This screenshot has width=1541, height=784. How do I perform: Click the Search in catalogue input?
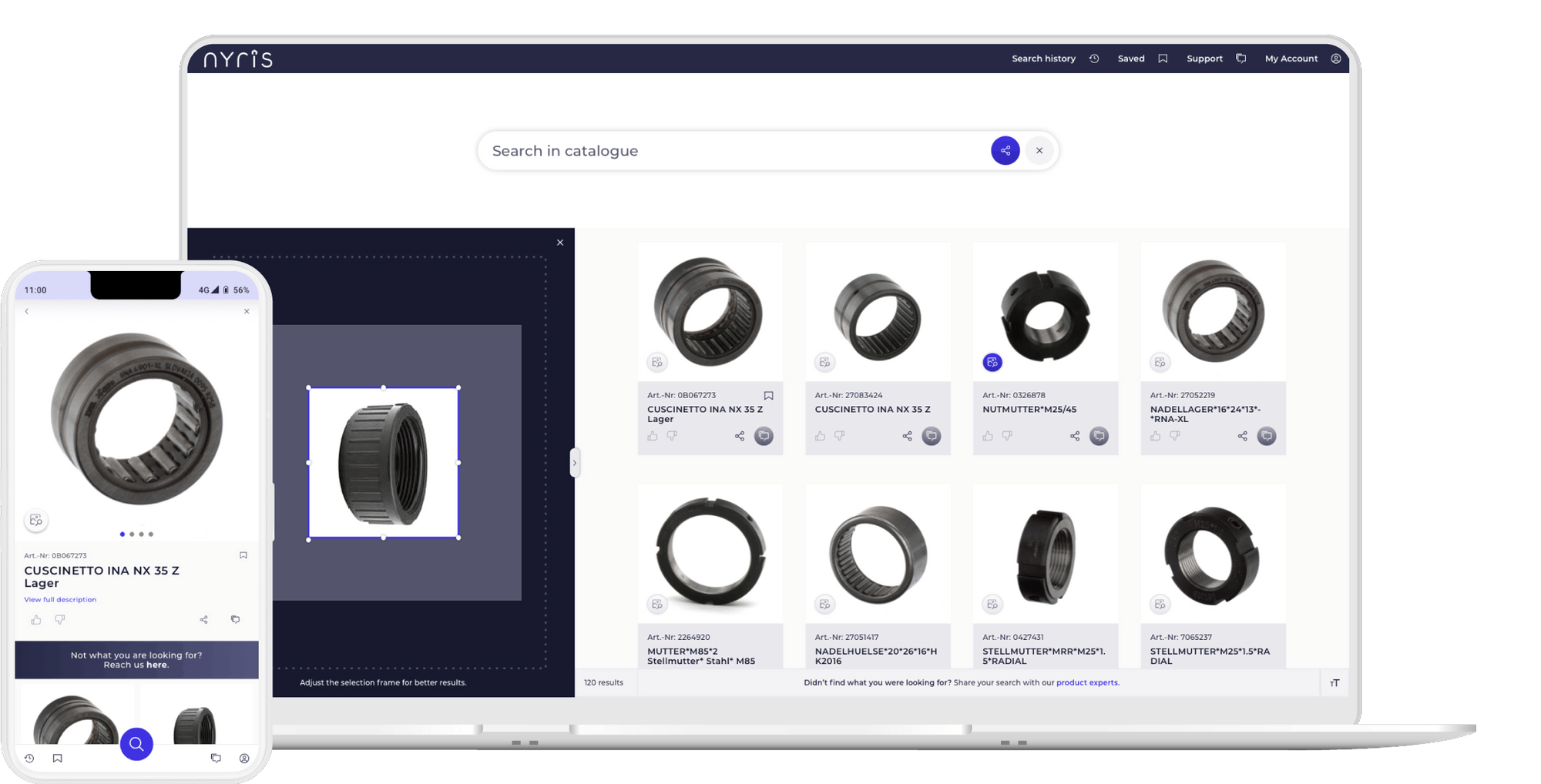(x=736, y=150)
